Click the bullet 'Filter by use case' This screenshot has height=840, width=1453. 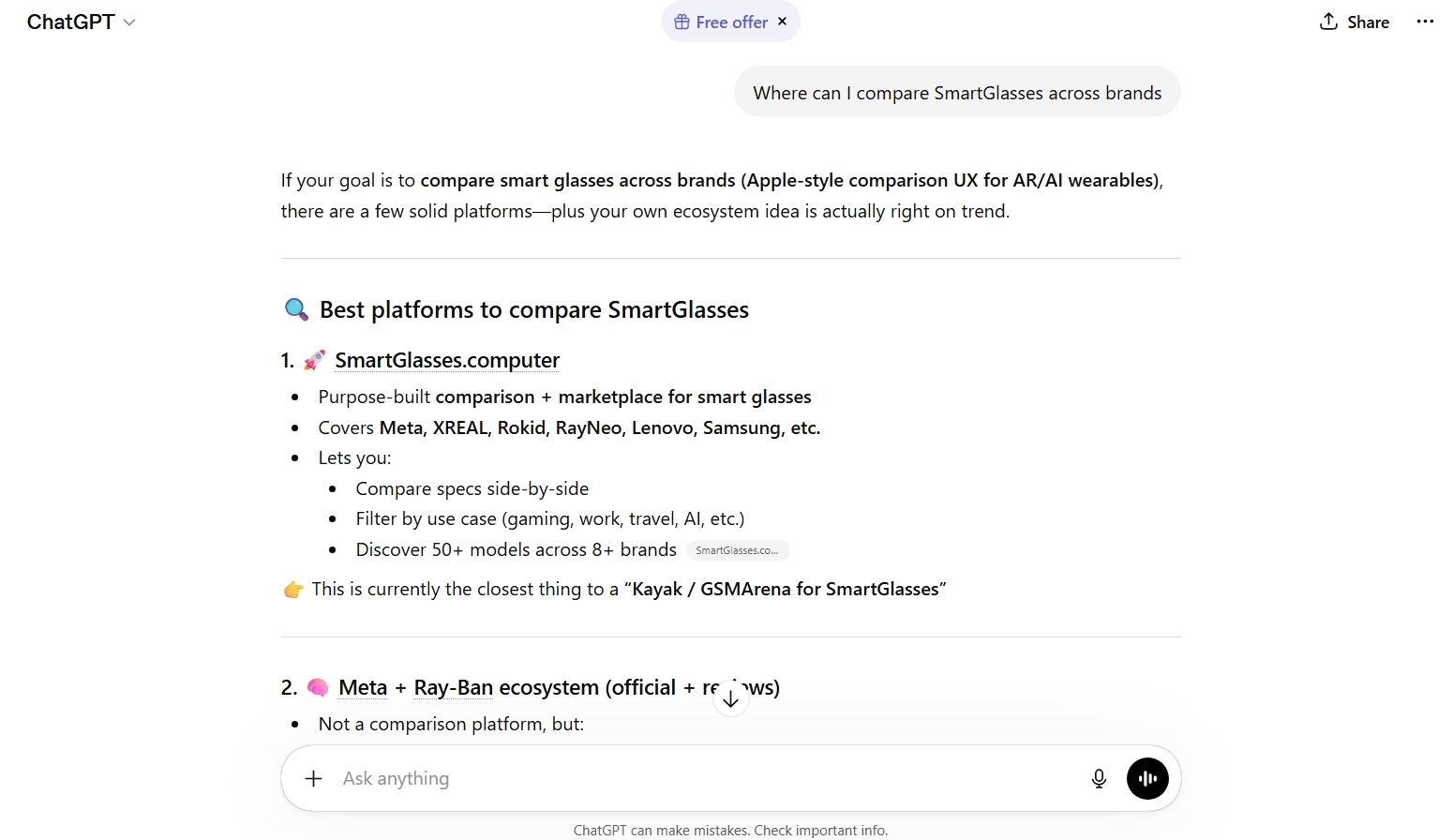click(x=550, y=518)
